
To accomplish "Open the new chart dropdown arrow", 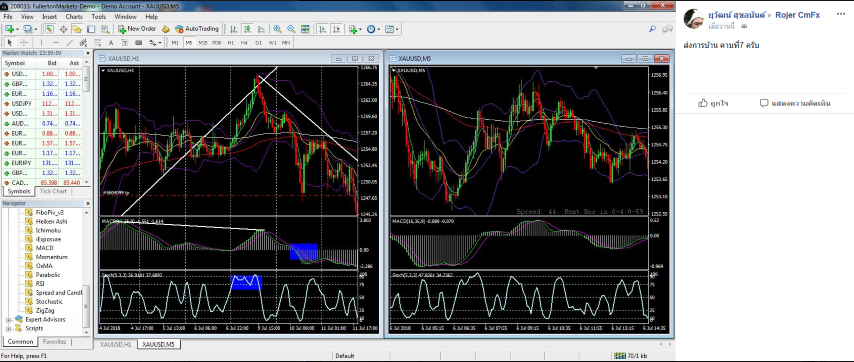I will pyautogui.click(x=18, y=29).
